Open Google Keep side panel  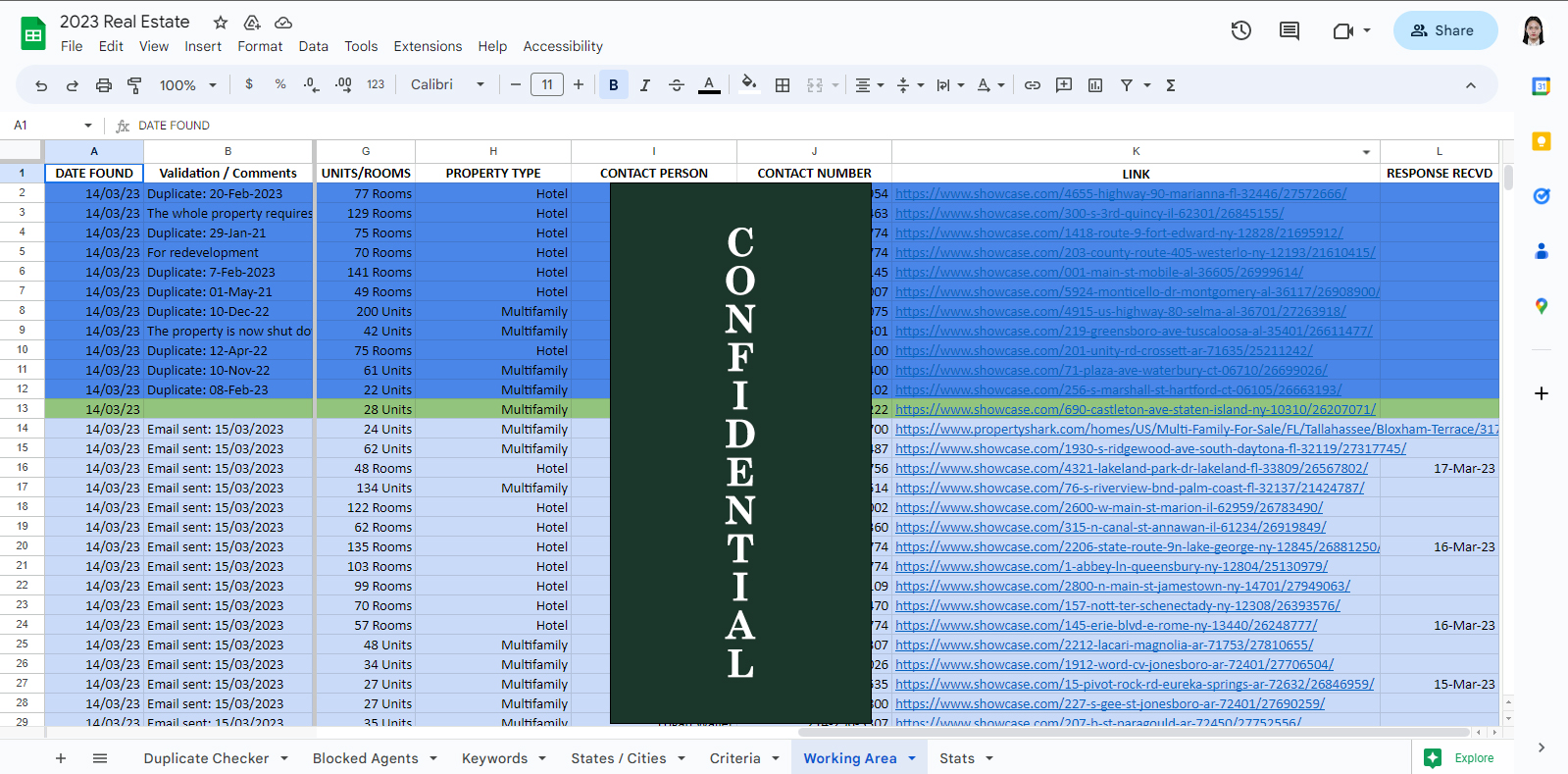1542,141
